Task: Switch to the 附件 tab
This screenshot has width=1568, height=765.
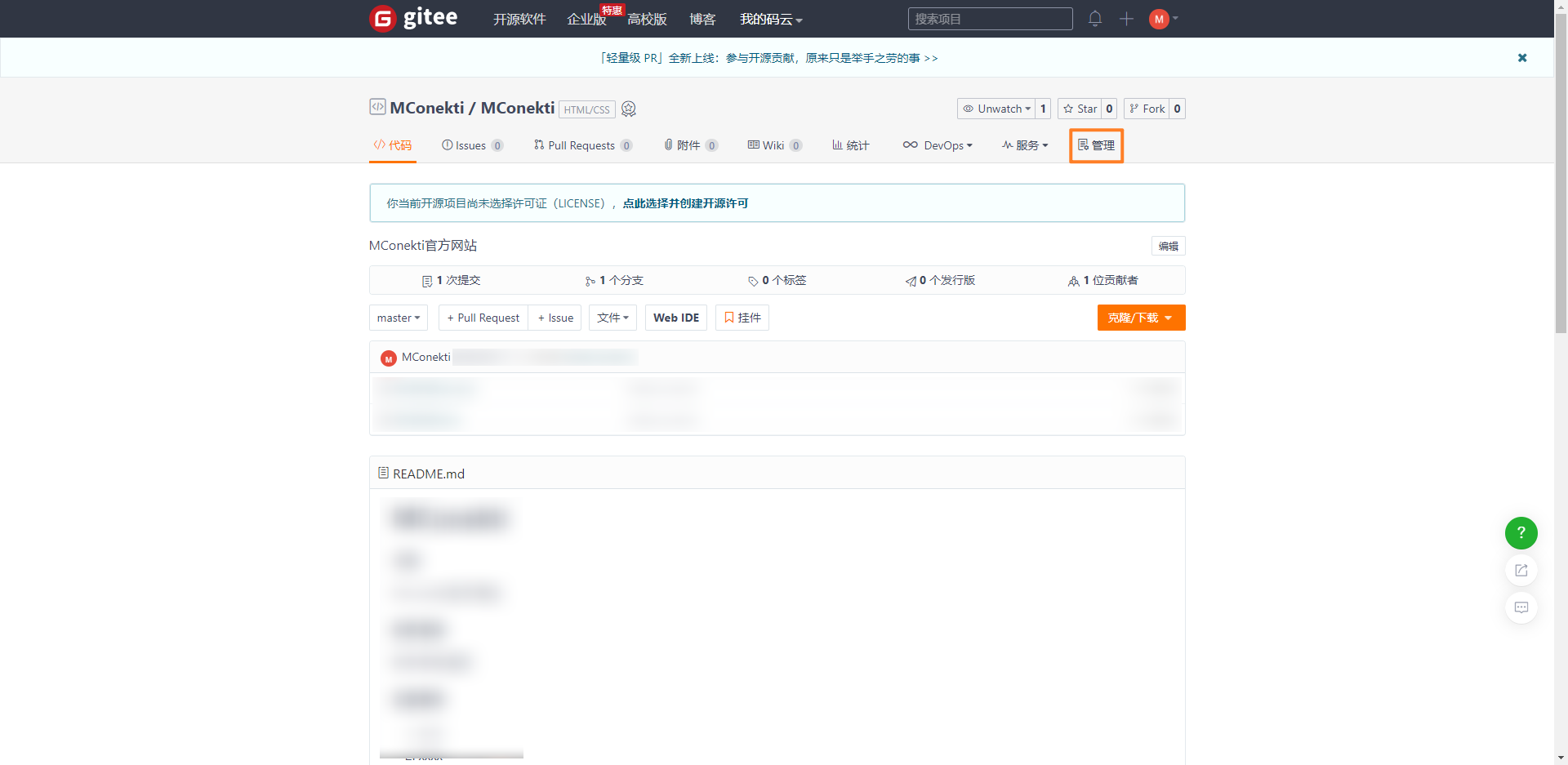Action: click(691, 145)
